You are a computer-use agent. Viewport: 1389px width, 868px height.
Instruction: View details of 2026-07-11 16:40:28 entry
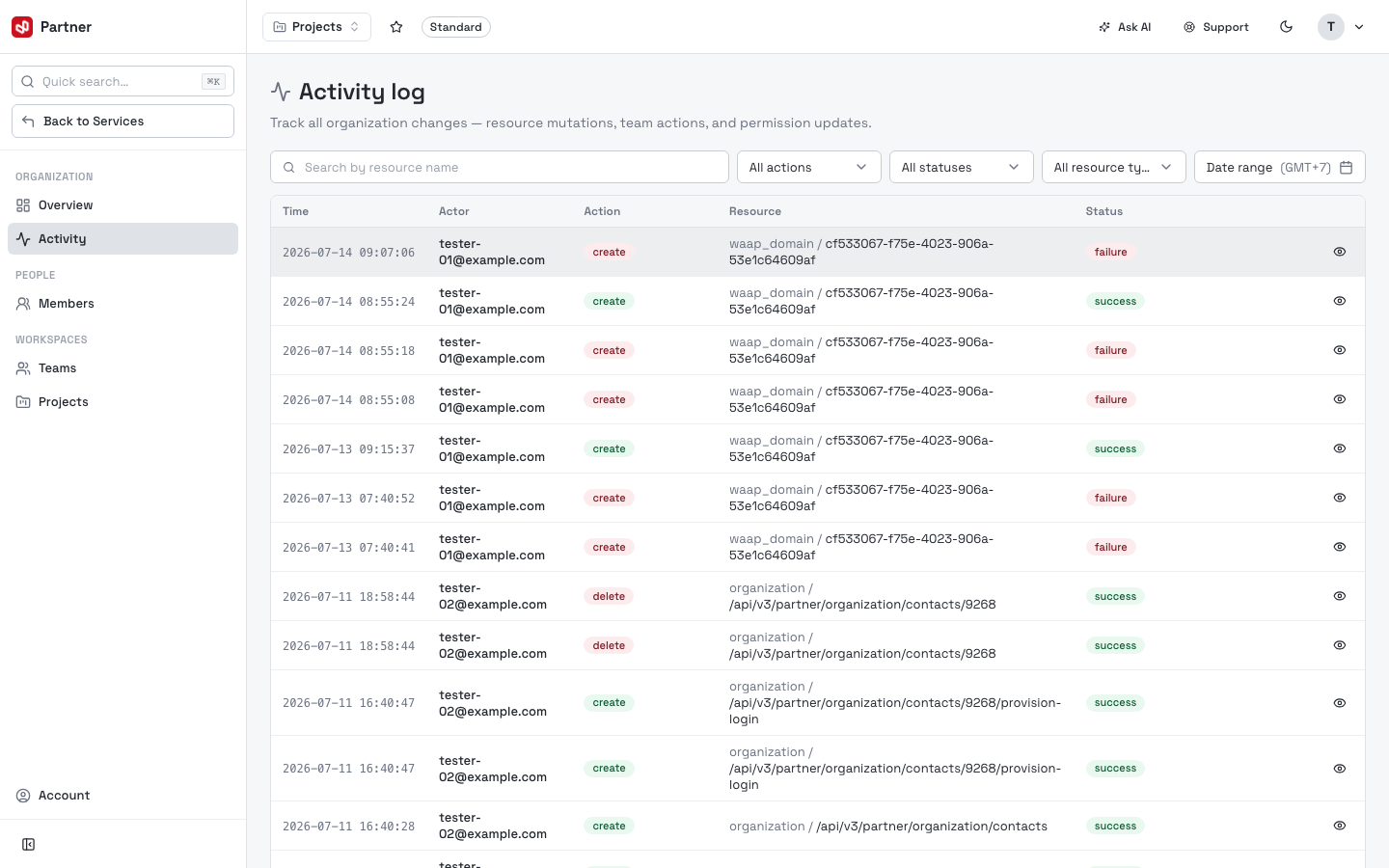coord(1340,826)
